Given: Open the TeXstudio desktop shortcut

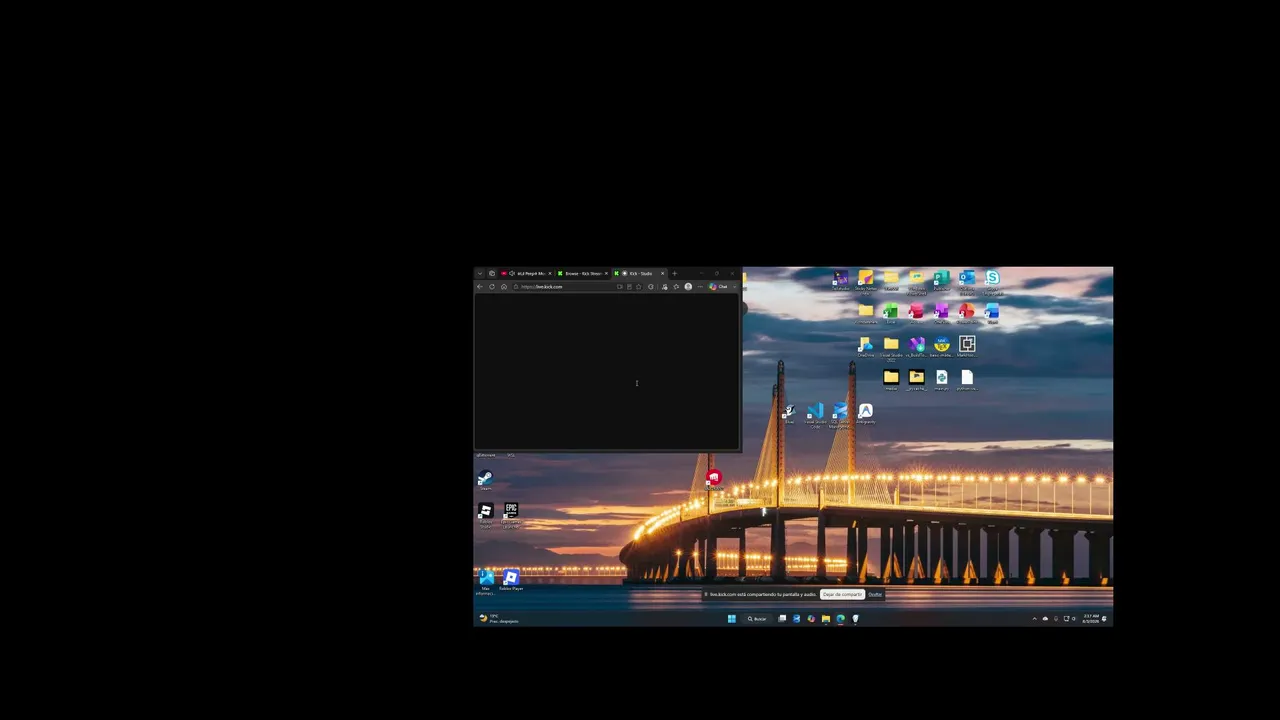Looking at the screenshot, I should [841, 280].
